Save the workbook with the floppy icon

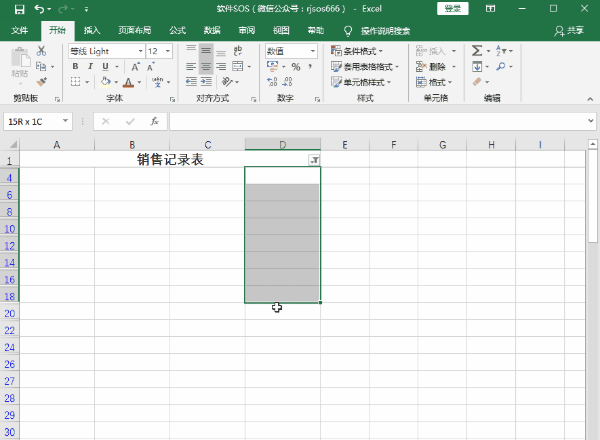[x=19, y=9]
